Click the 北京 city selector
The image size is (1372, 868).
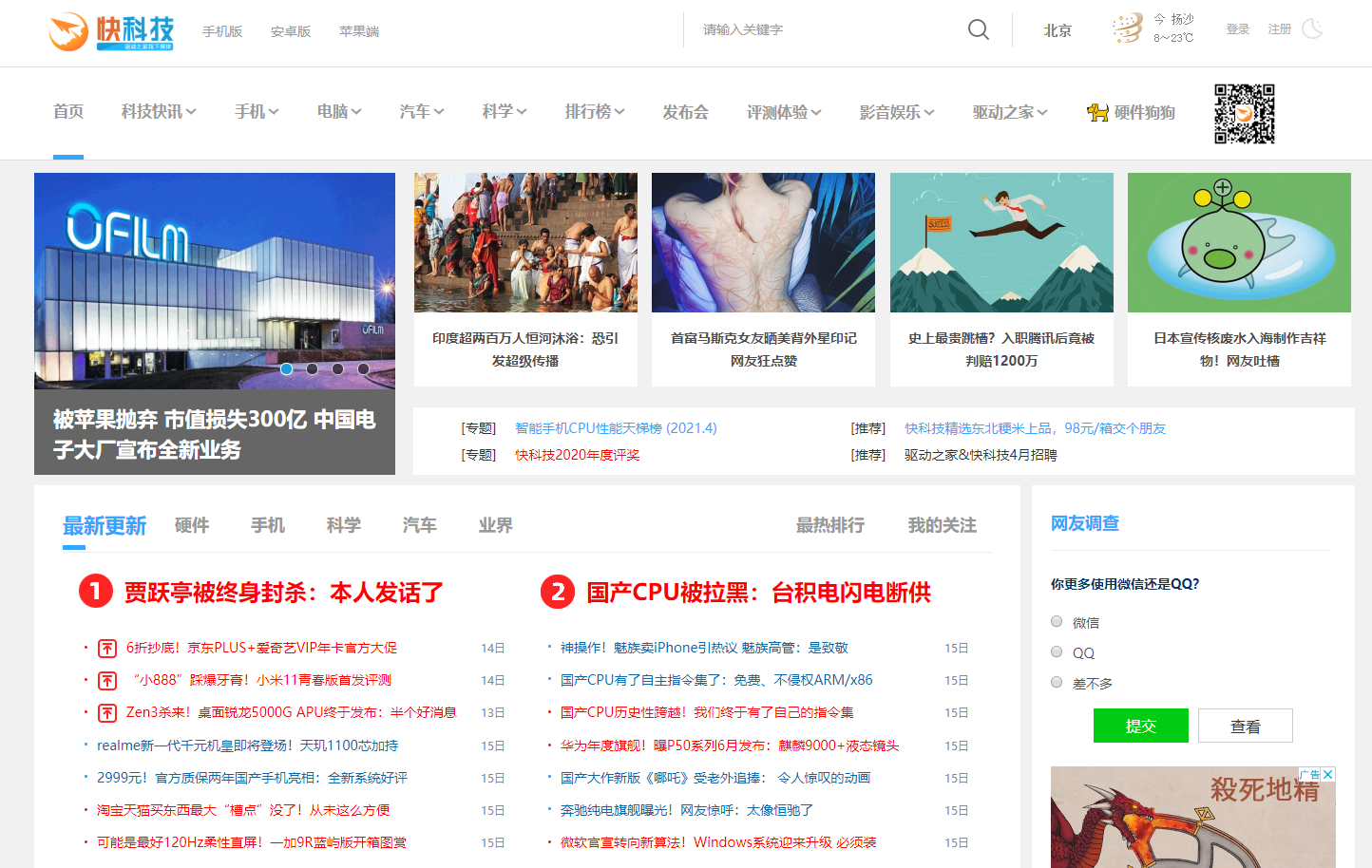point(1058,30)
